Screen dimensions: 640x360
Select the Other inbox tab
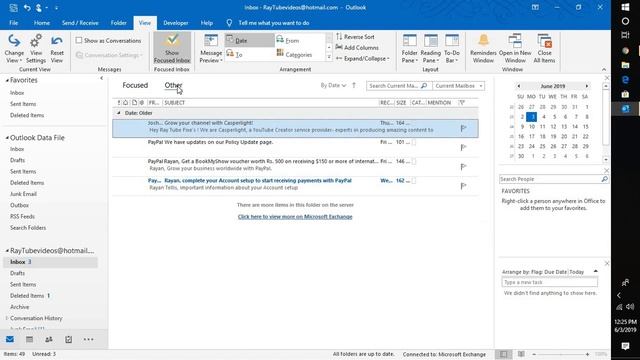173,85
